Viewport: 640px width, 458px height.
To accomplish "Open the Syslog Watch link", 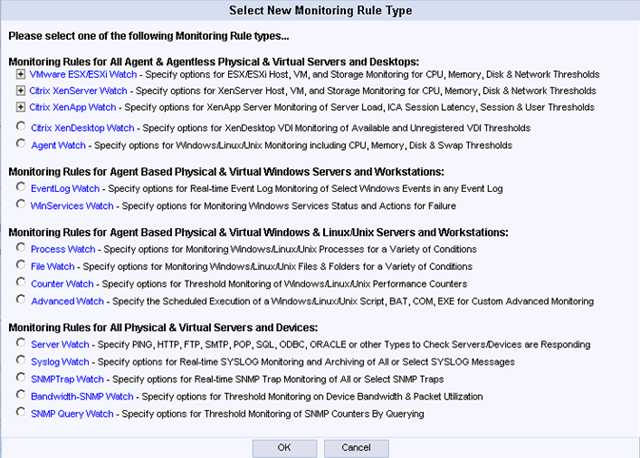I will click(60, 362).
